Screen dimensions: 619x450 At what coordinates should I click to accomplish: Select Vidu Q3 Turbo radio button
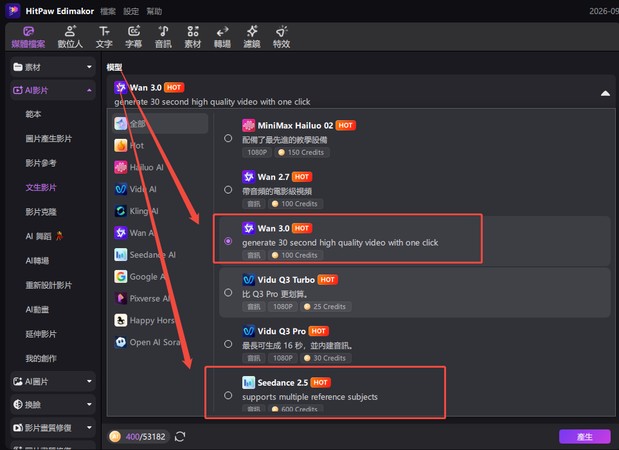228,292
